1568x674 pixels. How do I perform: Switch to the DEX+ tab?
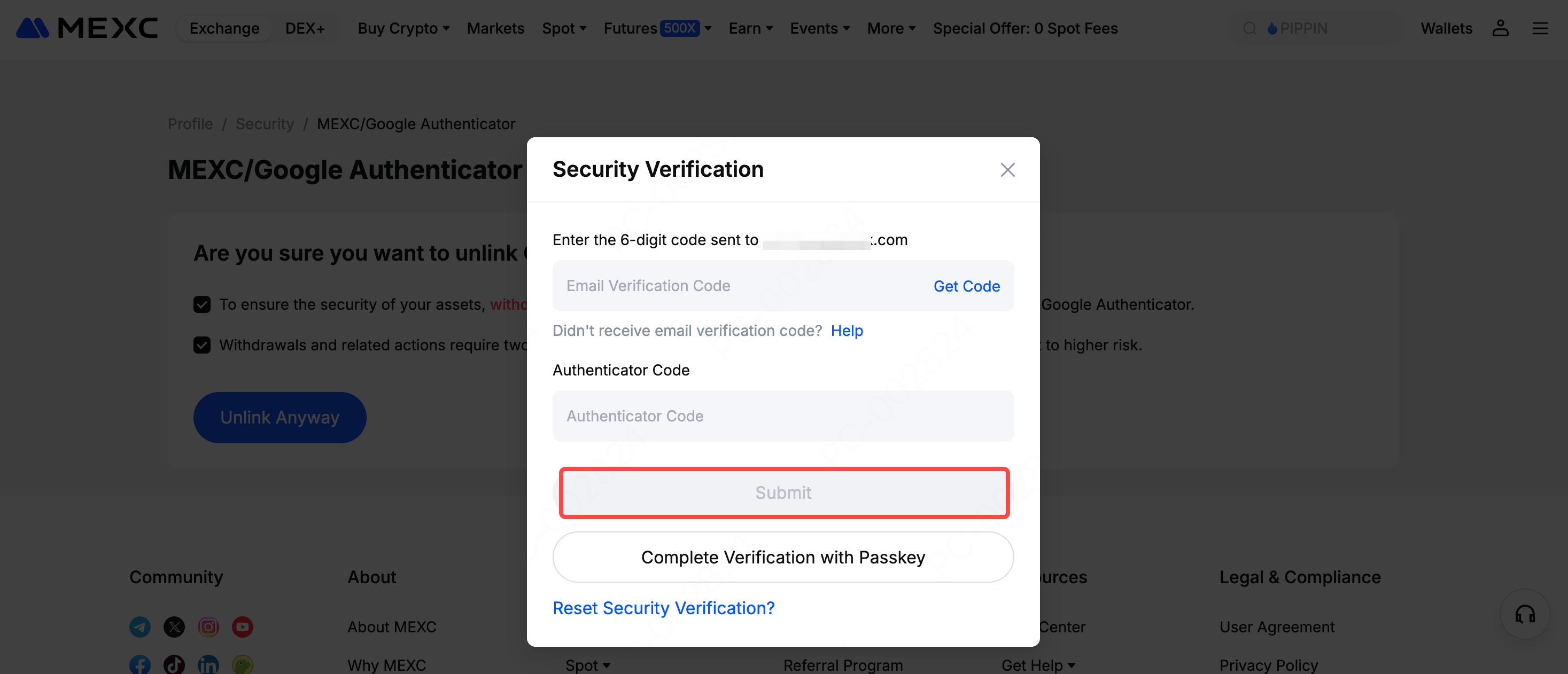point(304,29)
